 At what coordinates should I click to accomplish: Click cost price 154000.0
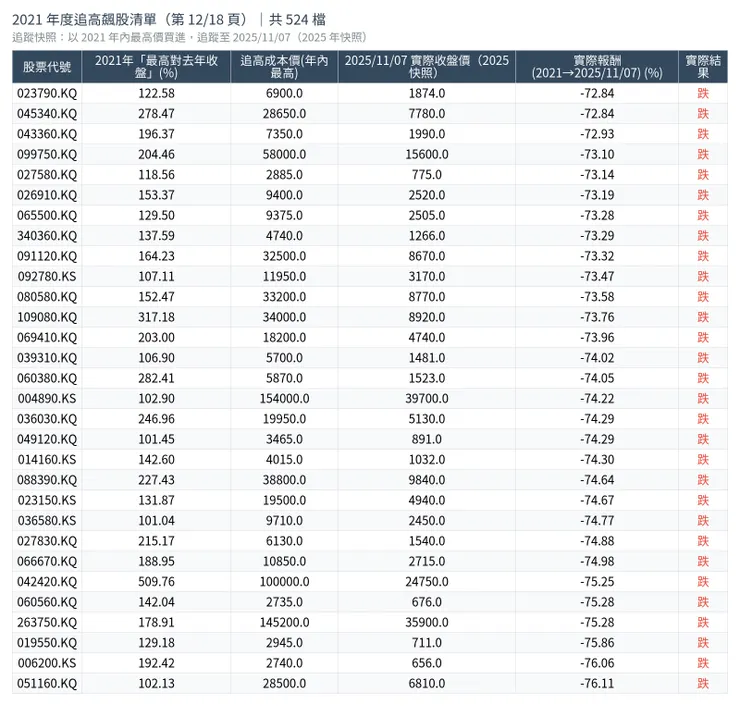(284, 399)
